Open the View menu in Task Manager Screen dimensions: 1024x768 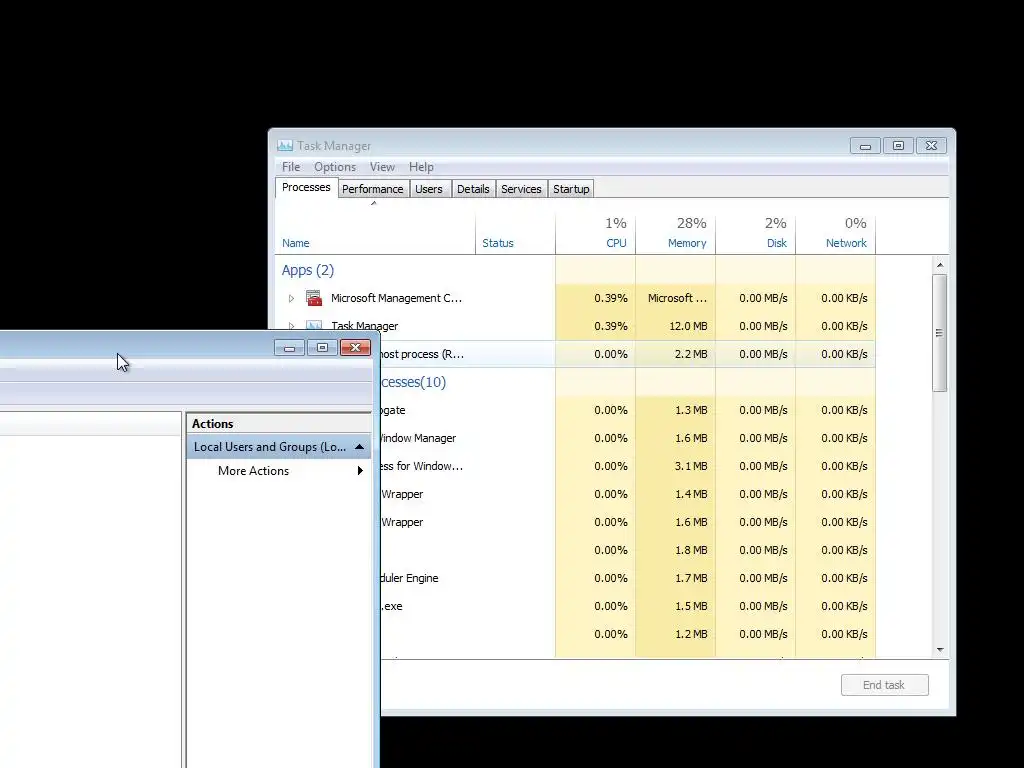[x=382, y=167]
